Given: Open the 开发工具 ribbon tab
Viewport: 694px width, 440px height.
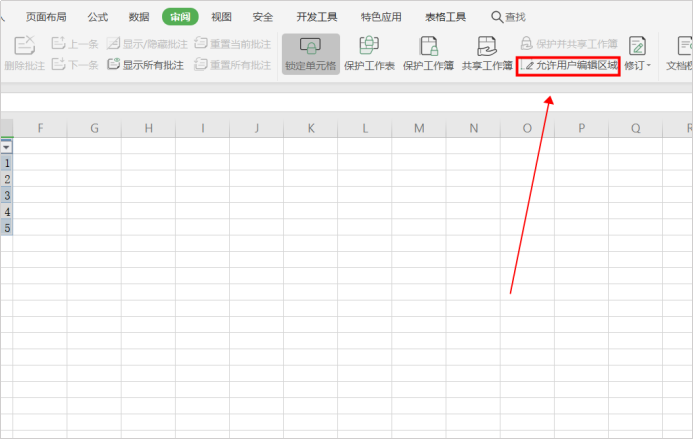Looking at the screenshot, I should click(317, 17).
